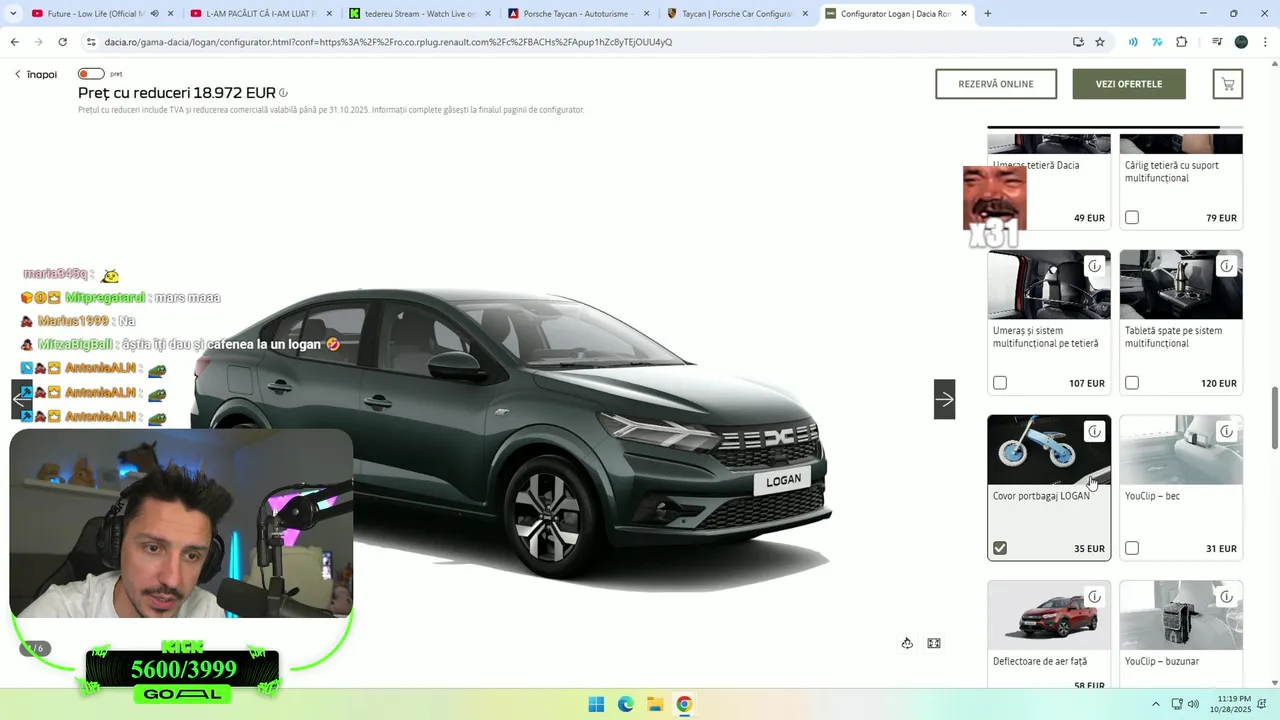Open browser Extensions puzzle icon

(x=1182, y=42)
